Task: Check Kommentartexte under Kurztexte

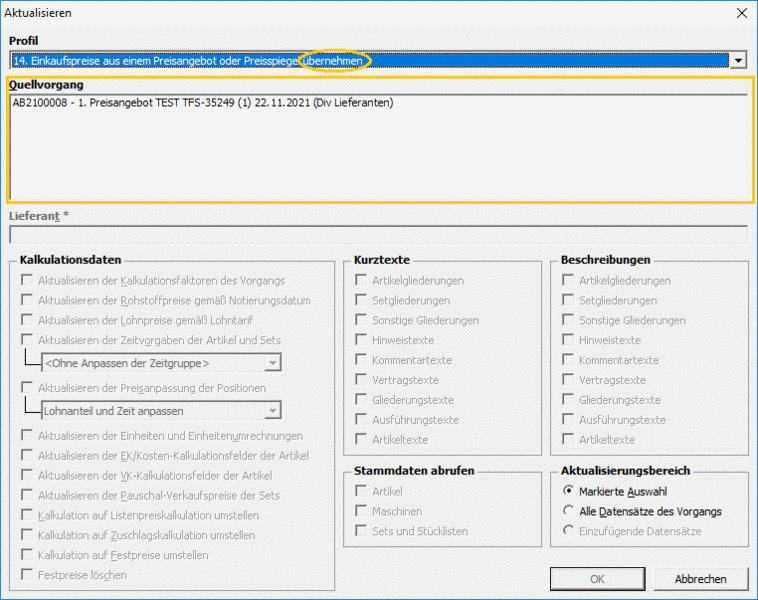Action: [361, 359]
